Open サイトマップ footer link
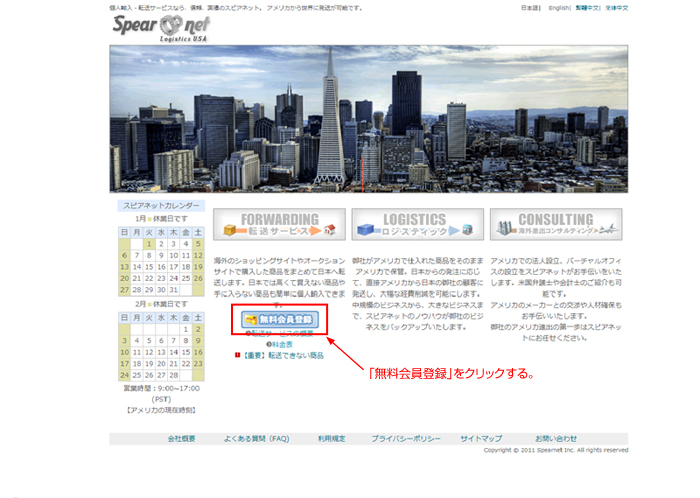This screenshot has width=700, height=498. (x=481, y=438)
